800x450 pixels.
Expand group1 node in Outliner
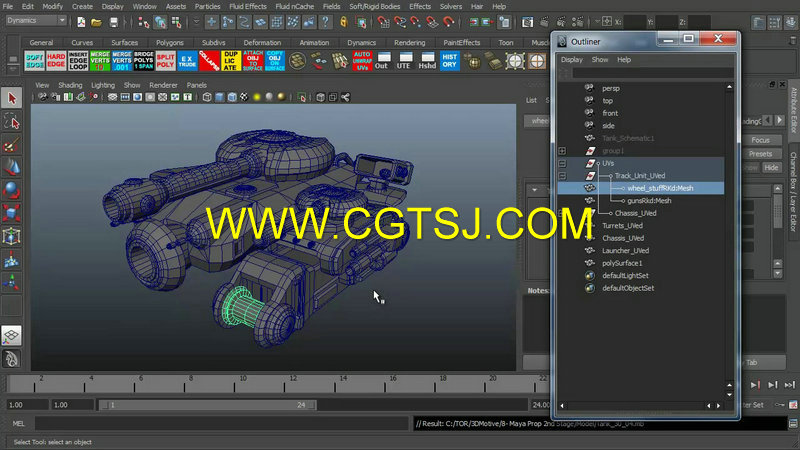click(x=562, y=151)
